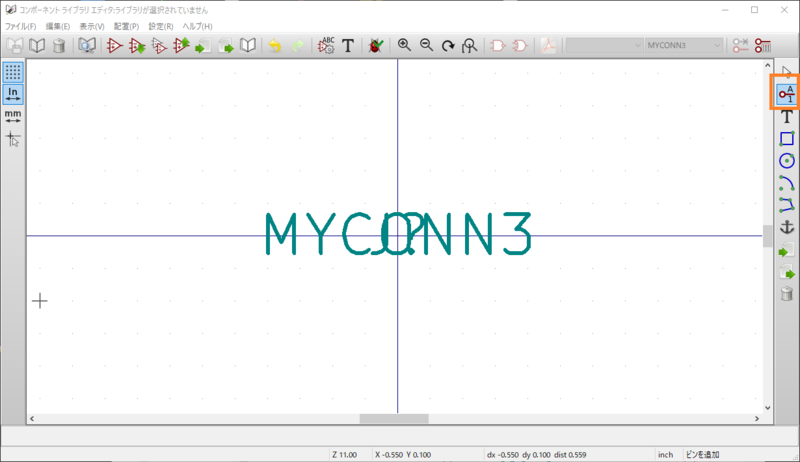
Task: Open the associated datasheet PDF icon
Action: coord(548,46)
